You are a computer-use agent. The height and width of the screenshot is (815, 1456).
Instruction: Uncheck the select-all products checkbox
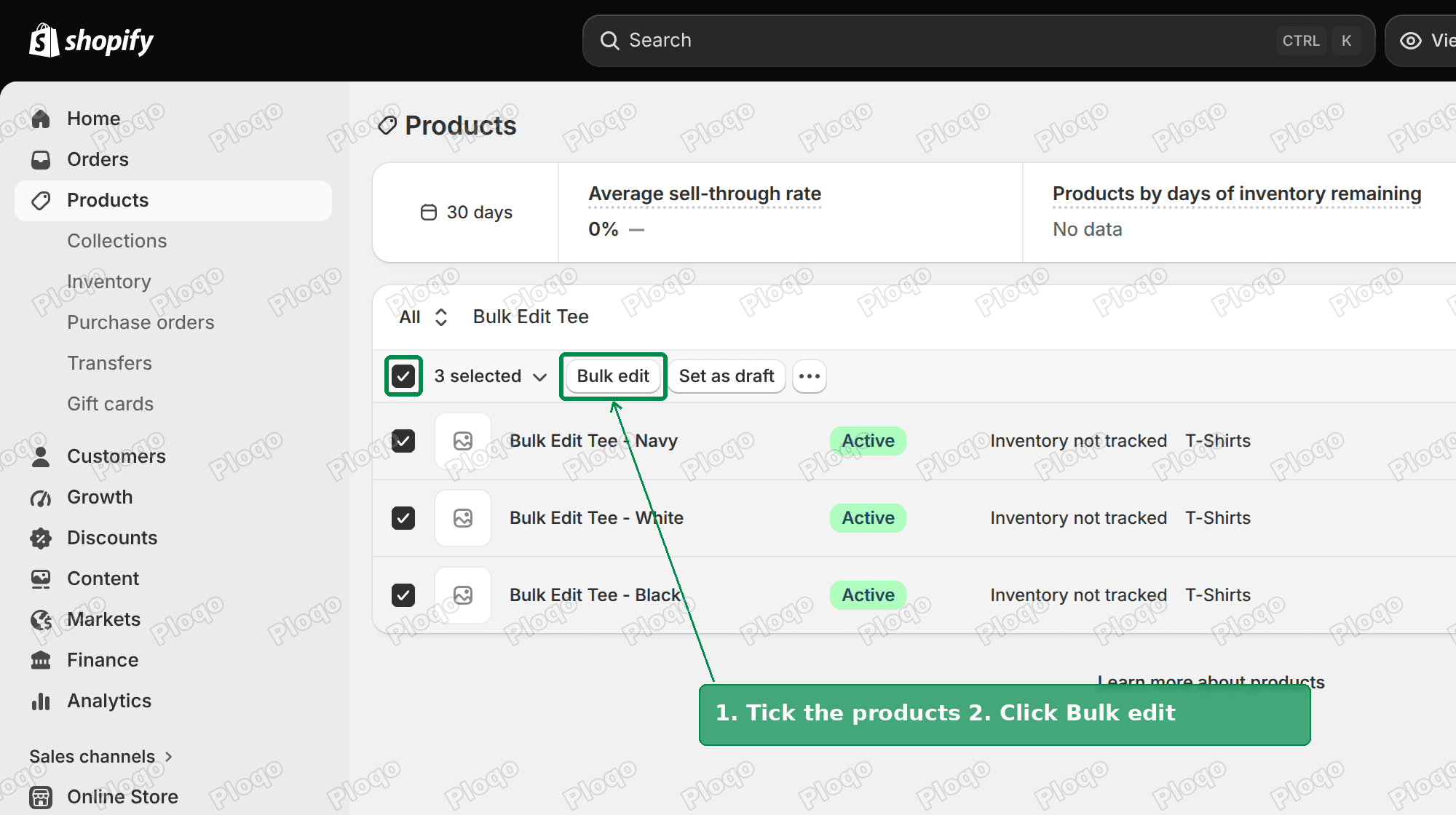coord(403,376)
